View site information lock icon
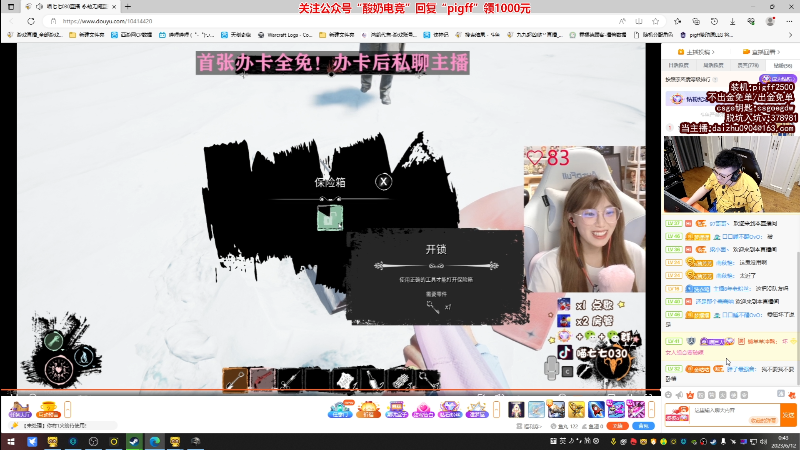 pos(53,21)
